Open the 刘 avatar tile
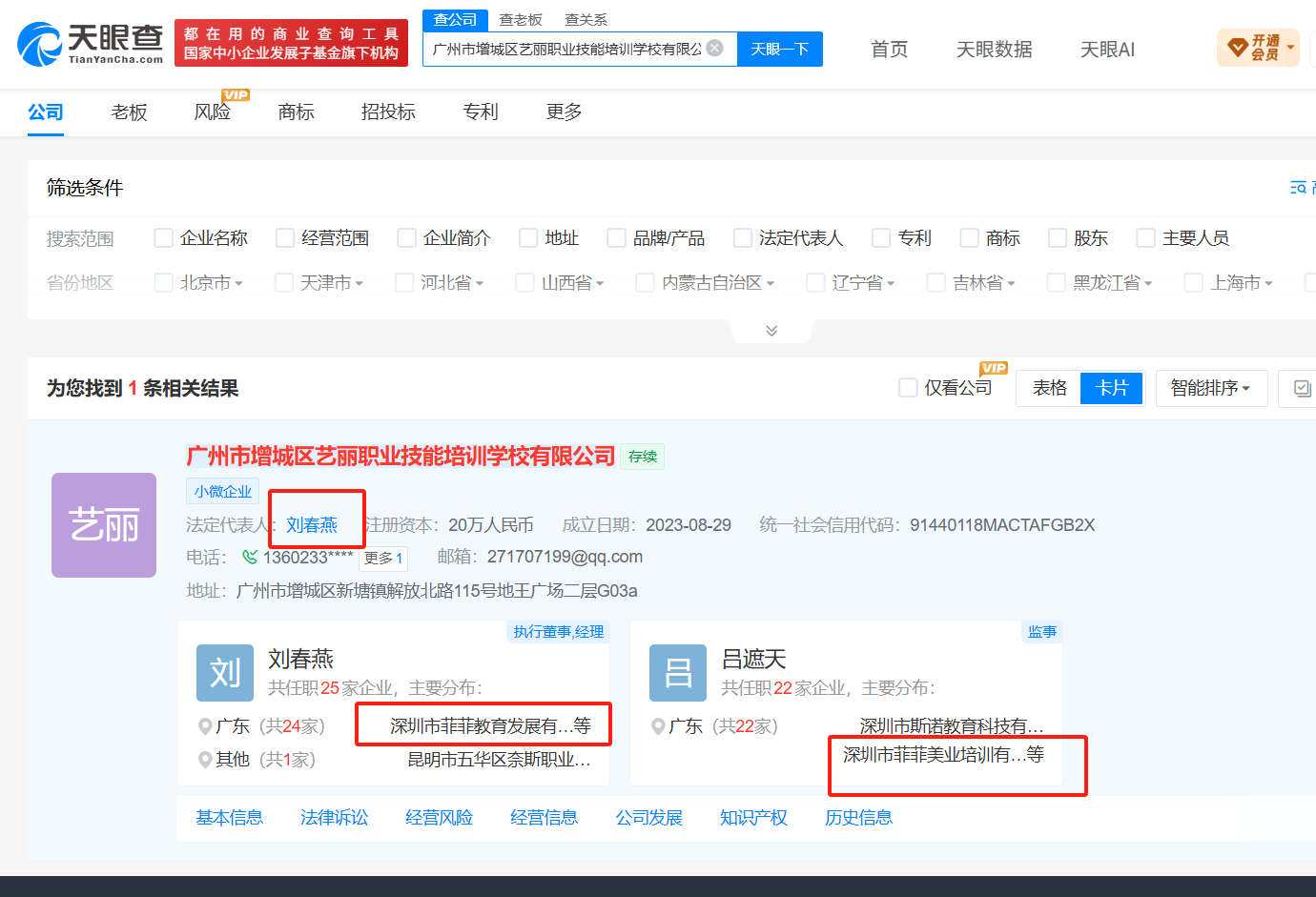The image size is (1316, 897). (225, 673)
